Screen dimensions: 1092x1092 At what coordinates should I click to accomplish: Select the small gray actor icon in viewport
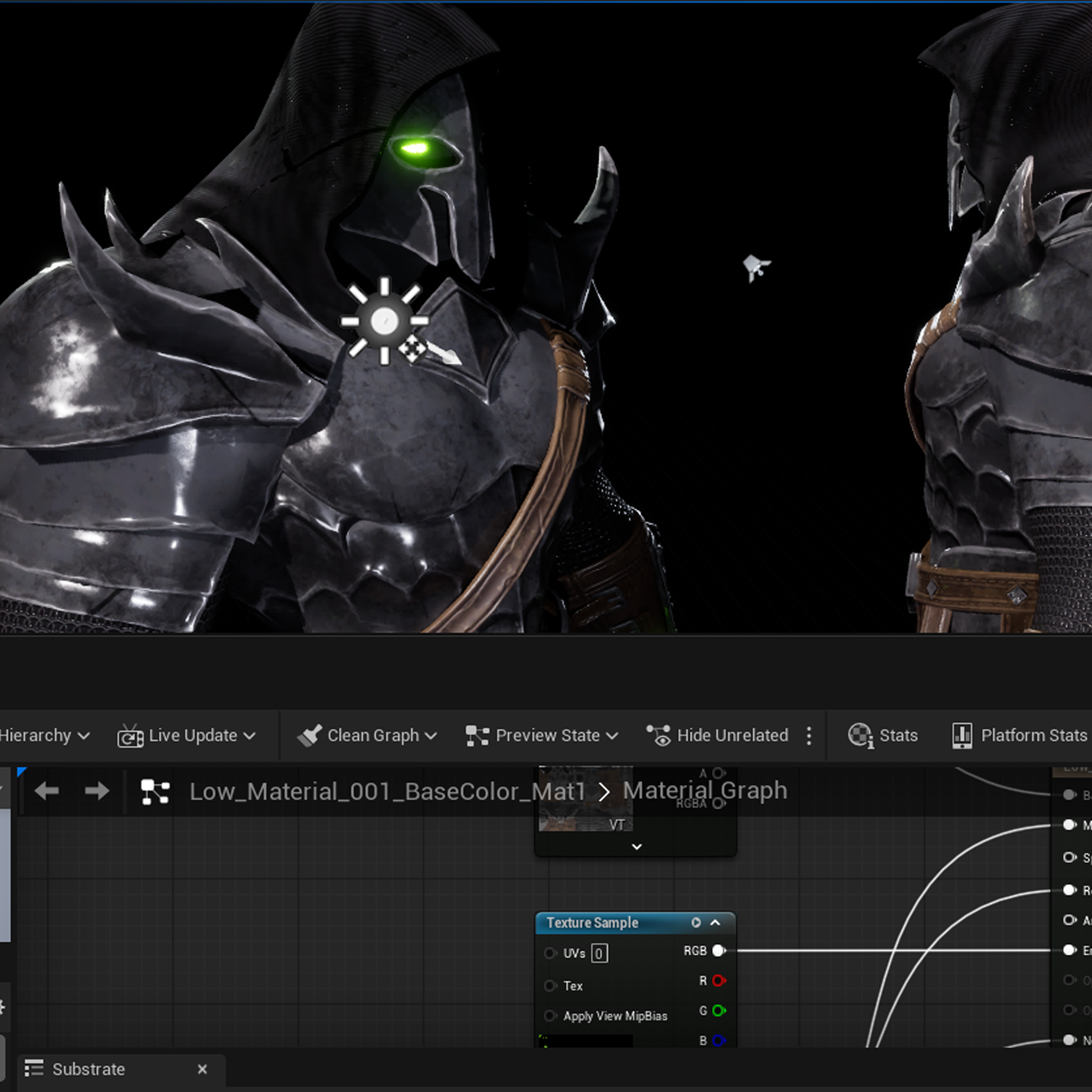click(756, 267)
